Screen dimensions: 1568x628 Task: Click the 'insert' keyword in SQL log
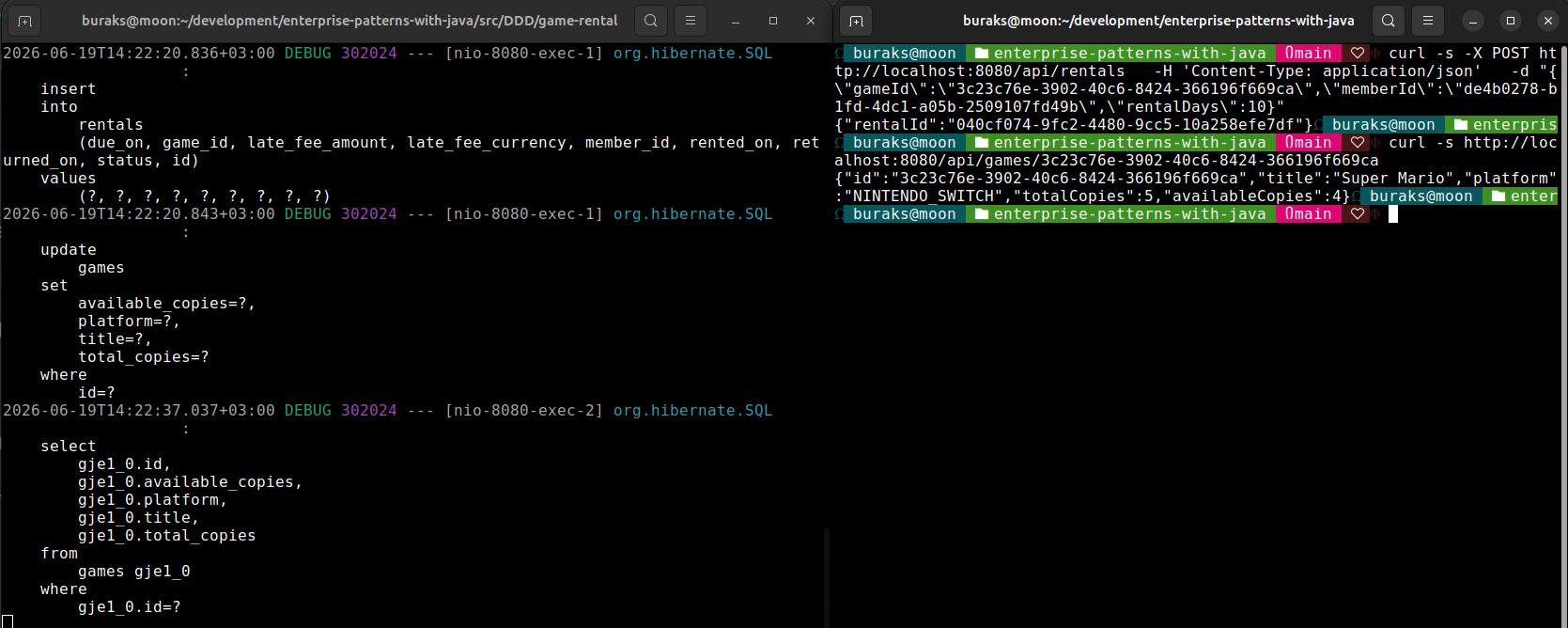[x=68, y=89]
